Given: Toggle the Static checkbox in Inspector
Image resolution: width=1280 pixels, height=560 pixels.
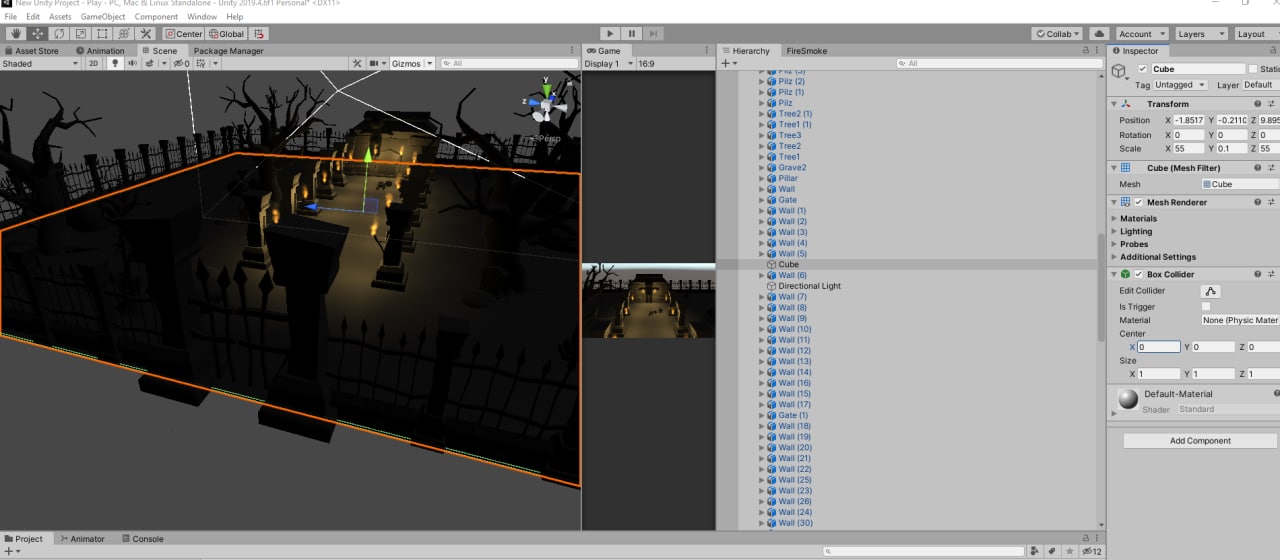Looking at the screenshot, I should pos(1253,69).
